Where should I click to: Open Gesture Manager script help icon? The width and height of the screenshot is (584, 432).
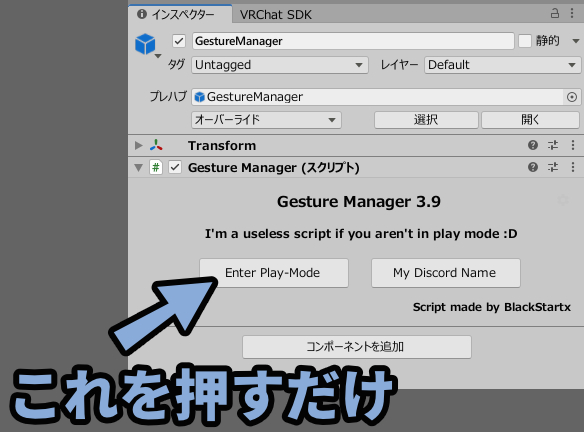pyautogui.click(x=533, y=167)
